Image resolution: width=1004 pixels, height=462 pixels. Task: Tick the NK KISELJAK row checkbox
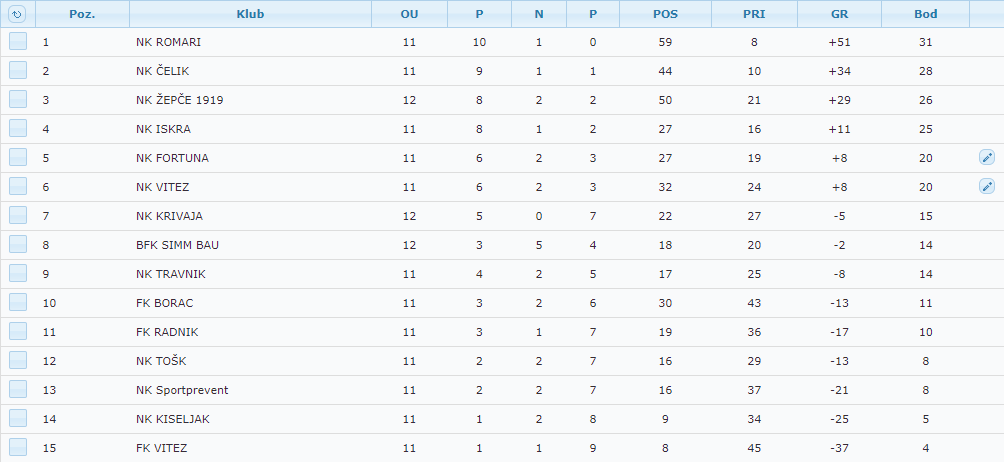click(x=18, y=419)
